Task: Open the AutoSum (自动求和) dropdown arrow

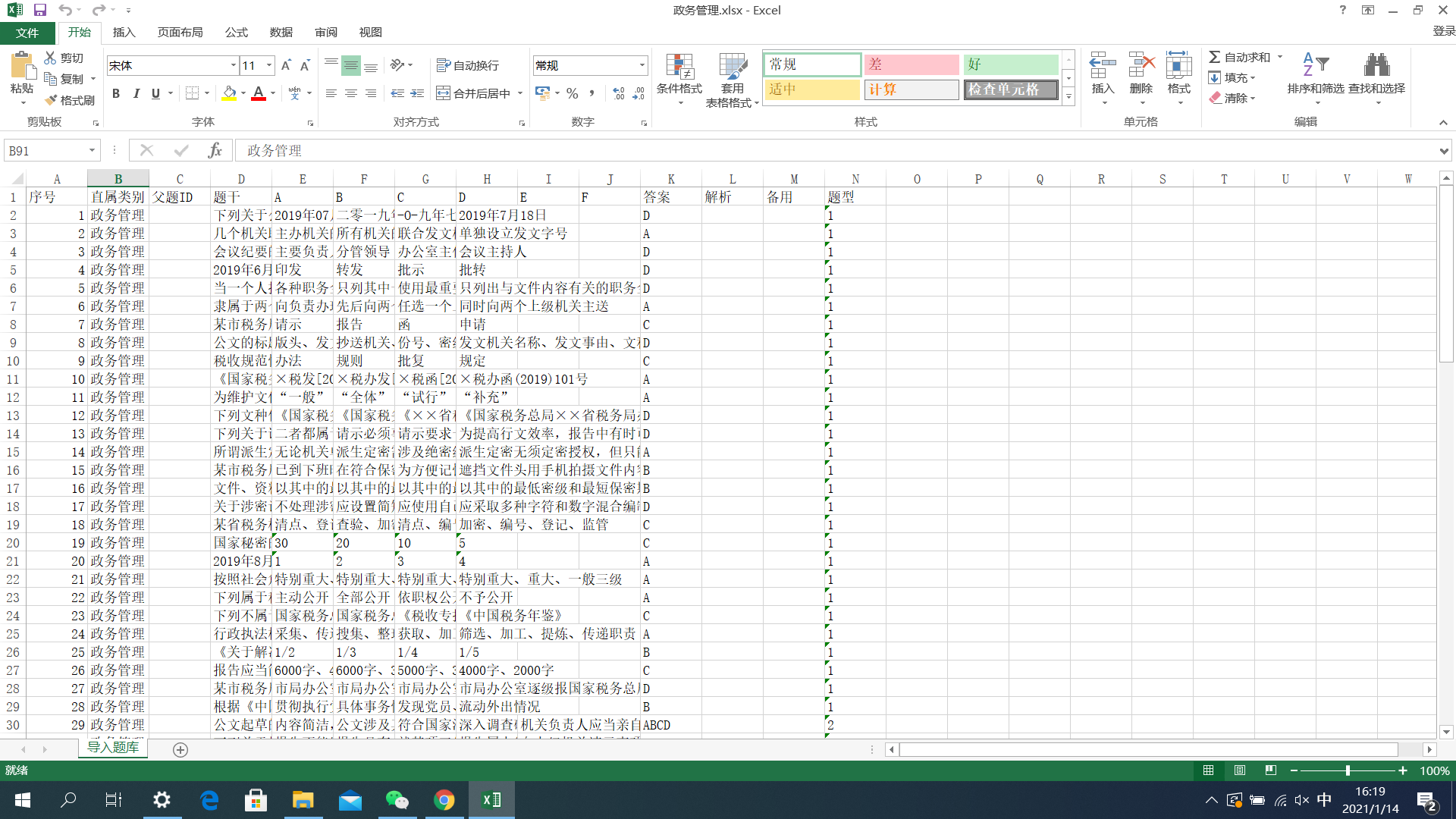Action: tap(1280, 57)
